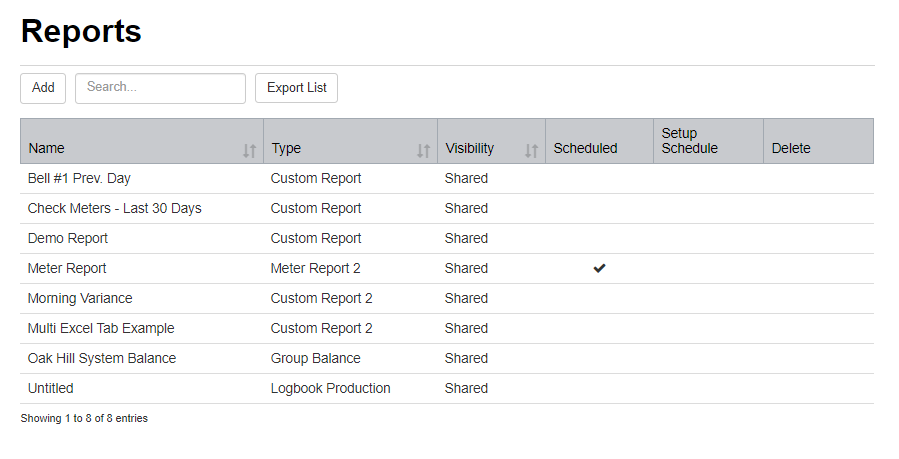Click the Setup Schedule column header

point(690,141)
